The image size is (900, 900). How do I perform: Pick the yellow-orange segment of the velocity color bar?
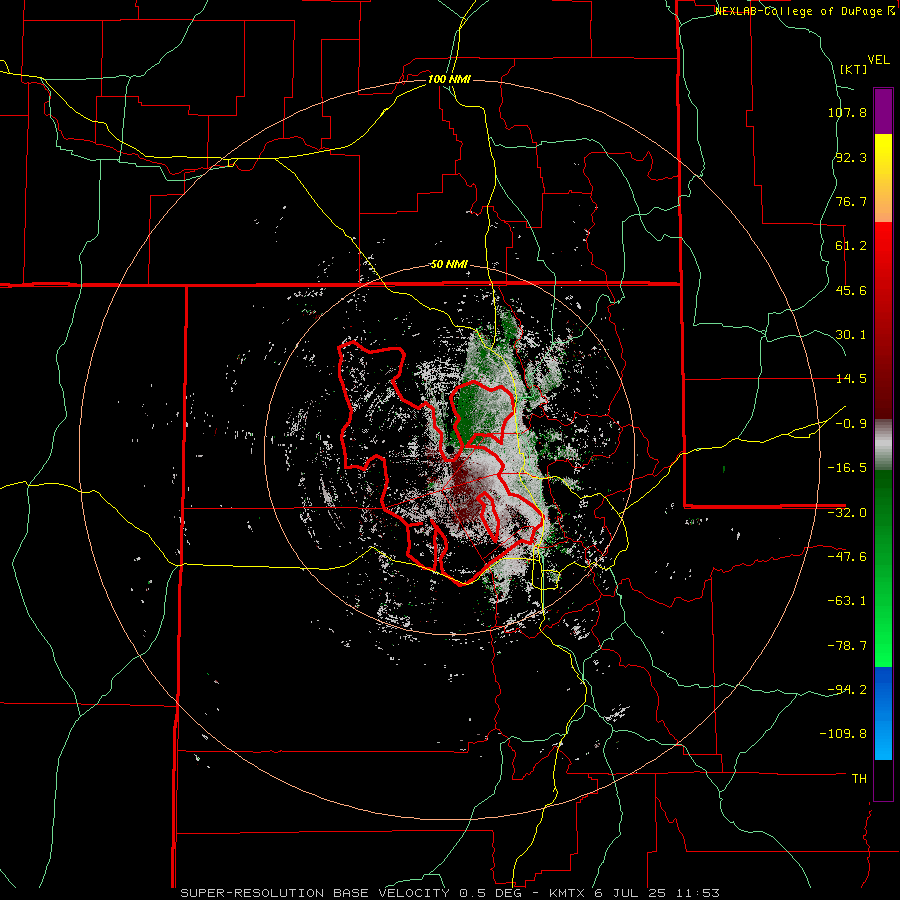pyautogui.click(x=883, y=178)
